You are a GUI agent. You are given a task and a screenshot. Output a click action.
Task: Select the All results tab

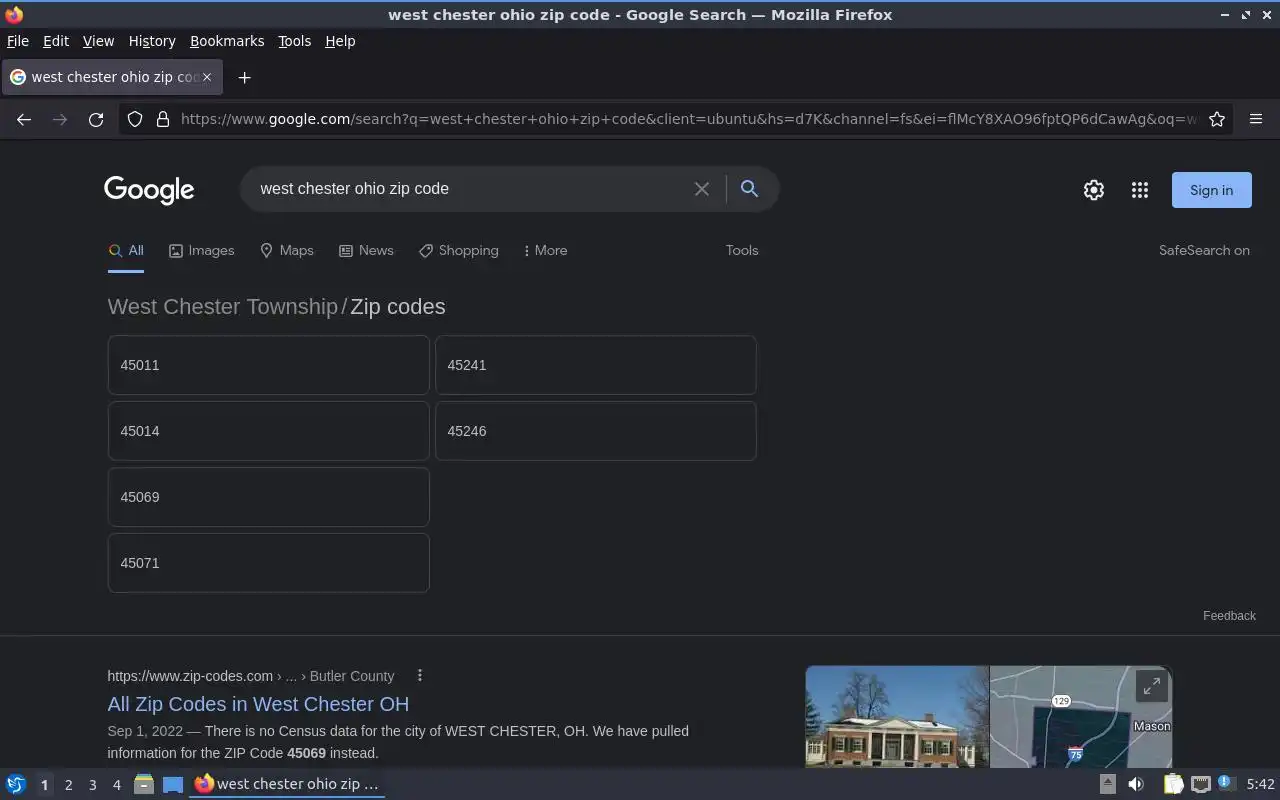(x=126, y=251)
